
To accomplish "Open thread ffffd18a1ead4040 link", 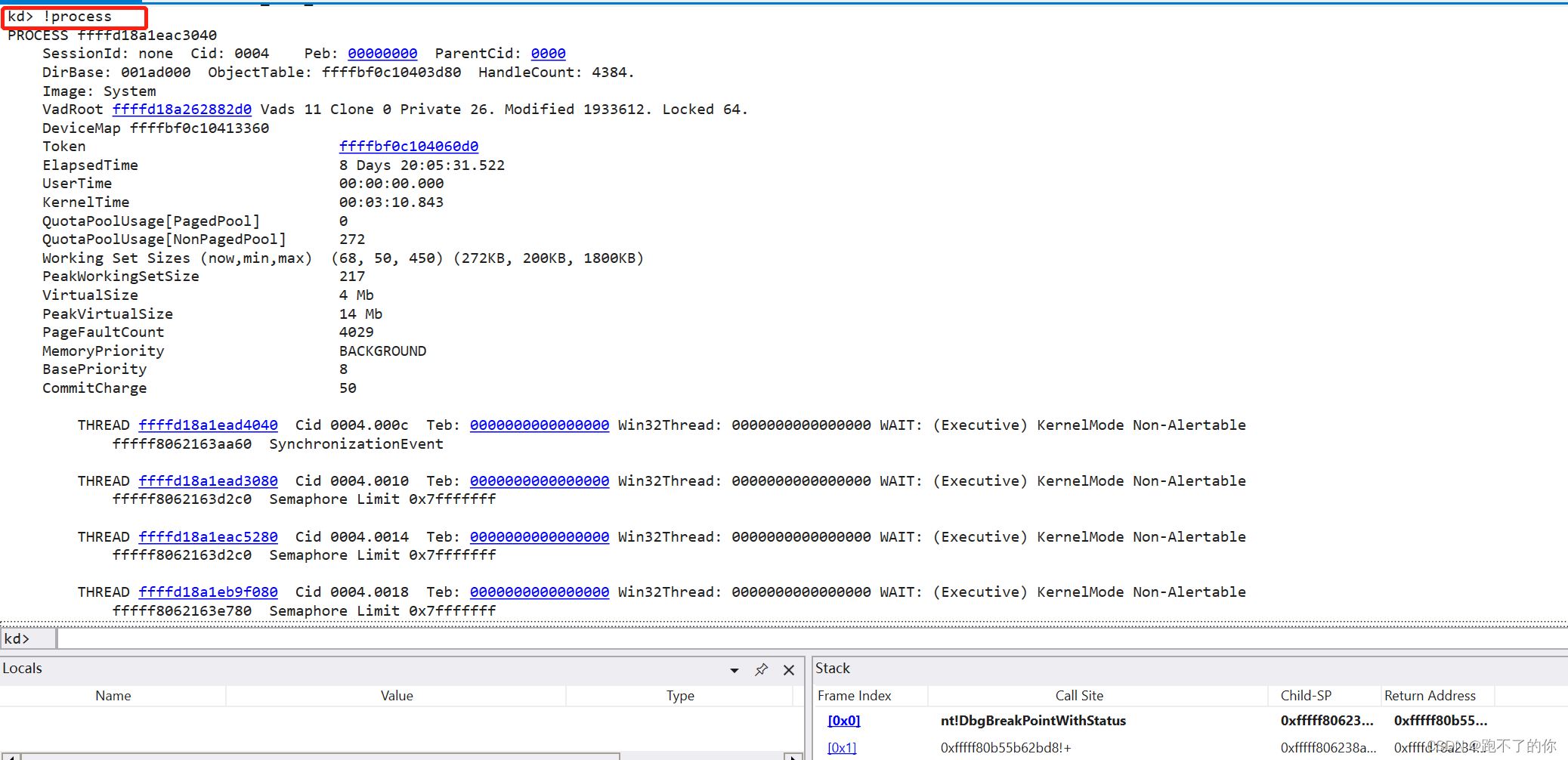I will (208, 425).
